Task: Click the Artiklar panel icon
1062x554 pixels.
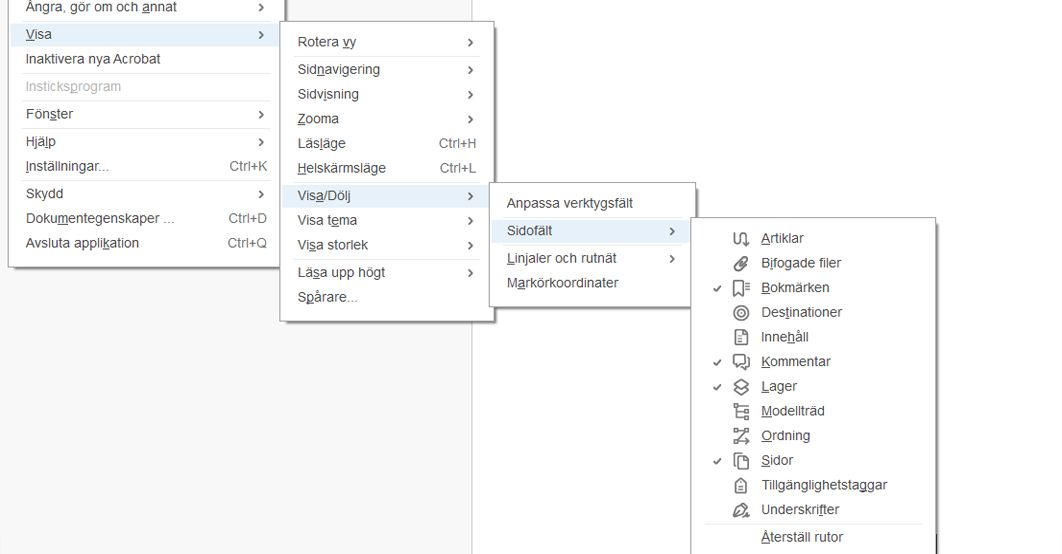Action: (x=741, y=239)
